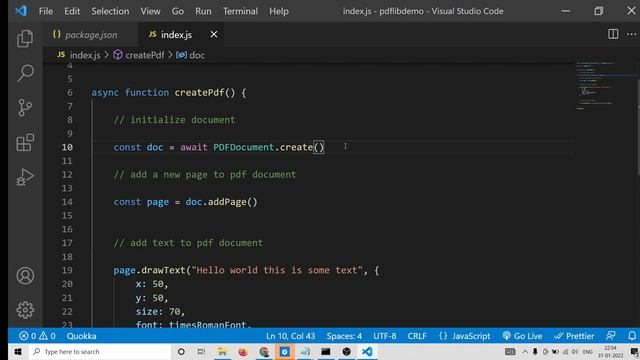Click the "// initialize document" comment
The height and width of the screenshot is (360, 640).
click(174, 120)
